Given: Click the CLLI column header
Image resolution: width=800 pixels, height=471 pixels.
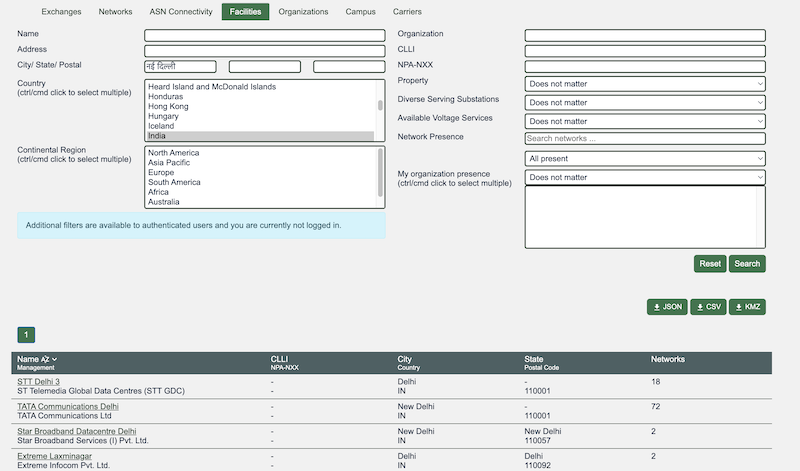Looking at the screenshot, I should coord(279,359).
